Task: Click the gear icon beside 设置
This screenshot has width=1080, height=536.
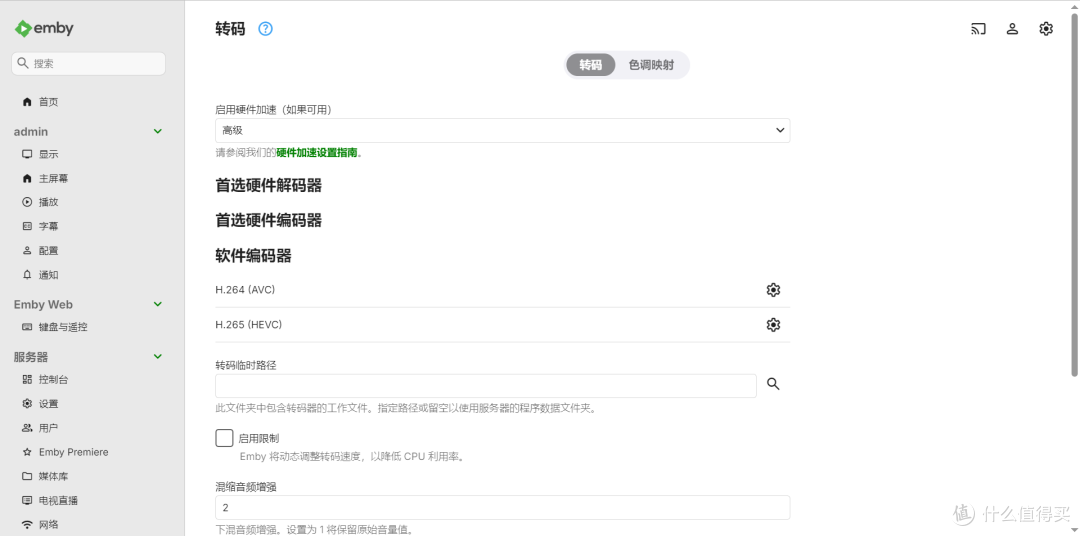Action: point(27,404)
